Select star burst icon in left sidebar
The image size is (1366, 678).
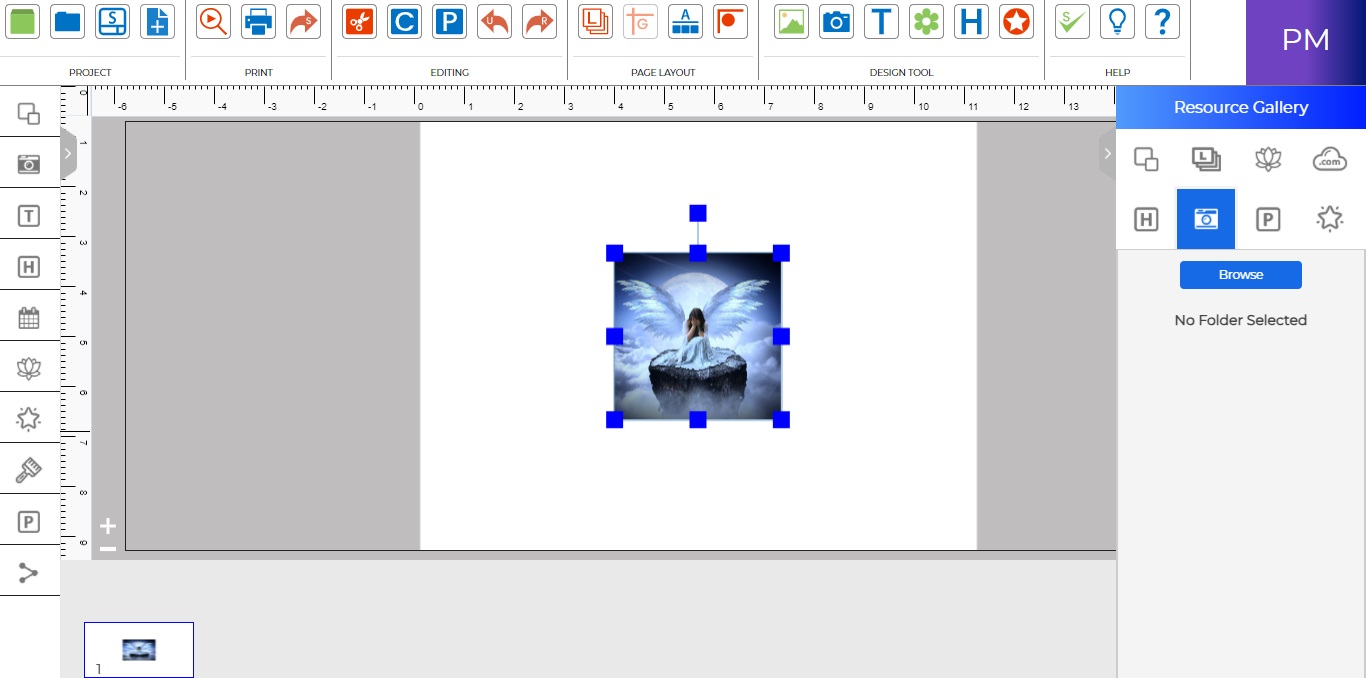click(x=29, y=419)
